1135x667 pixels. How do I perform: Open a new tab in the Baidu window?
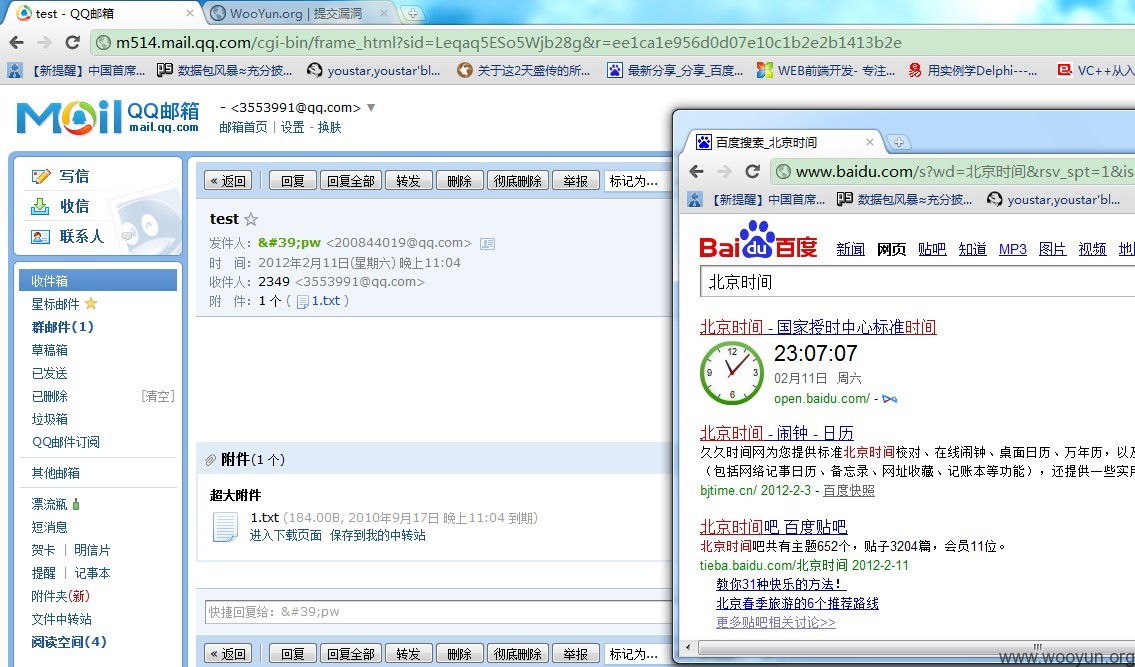[x=898, y=142]
